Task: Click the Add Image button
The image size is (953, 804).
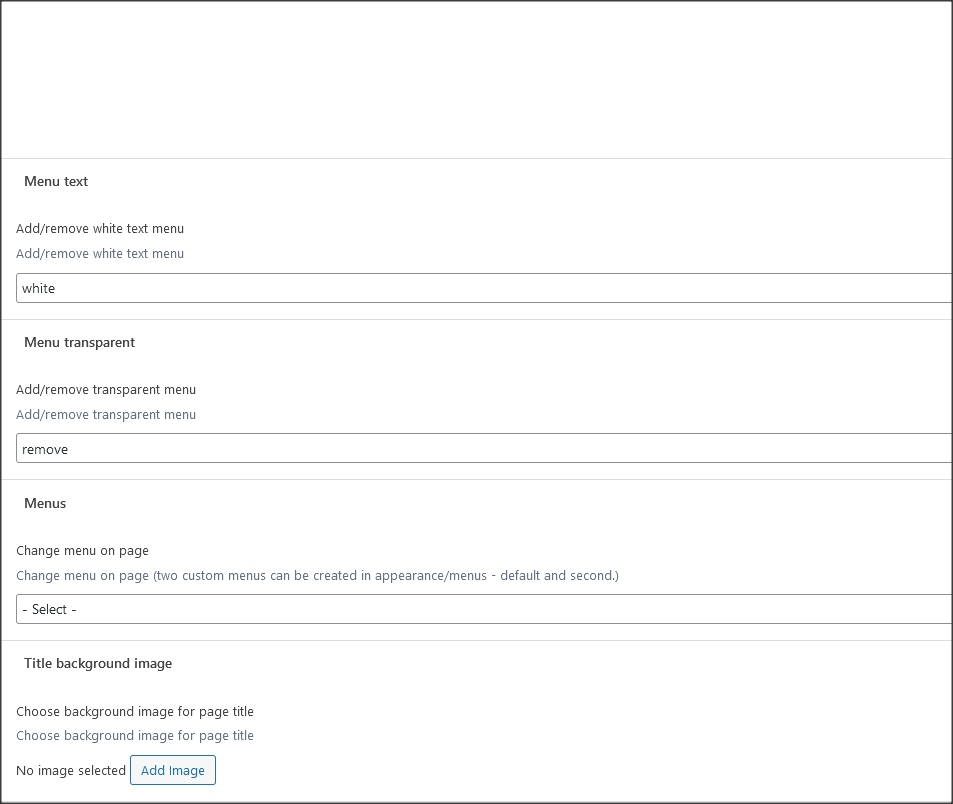Action: click(x=173, y=770)
